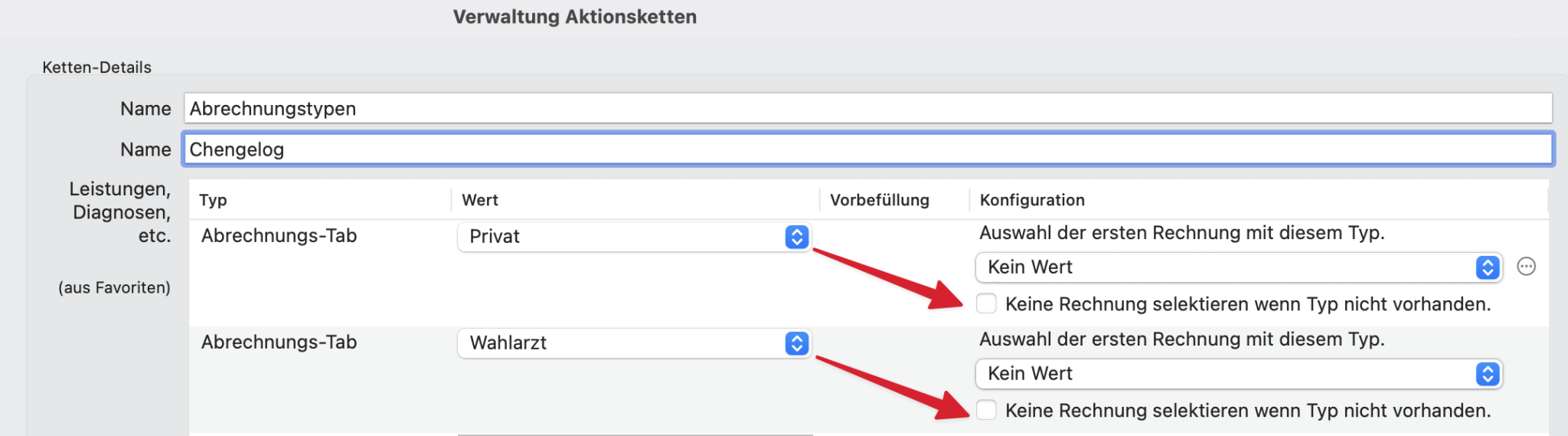Click 'Auswahl der ersten Rechnung' text in Wahlarzt row
Viewport: 1568px width, 436px height.
coord(1181,339)
